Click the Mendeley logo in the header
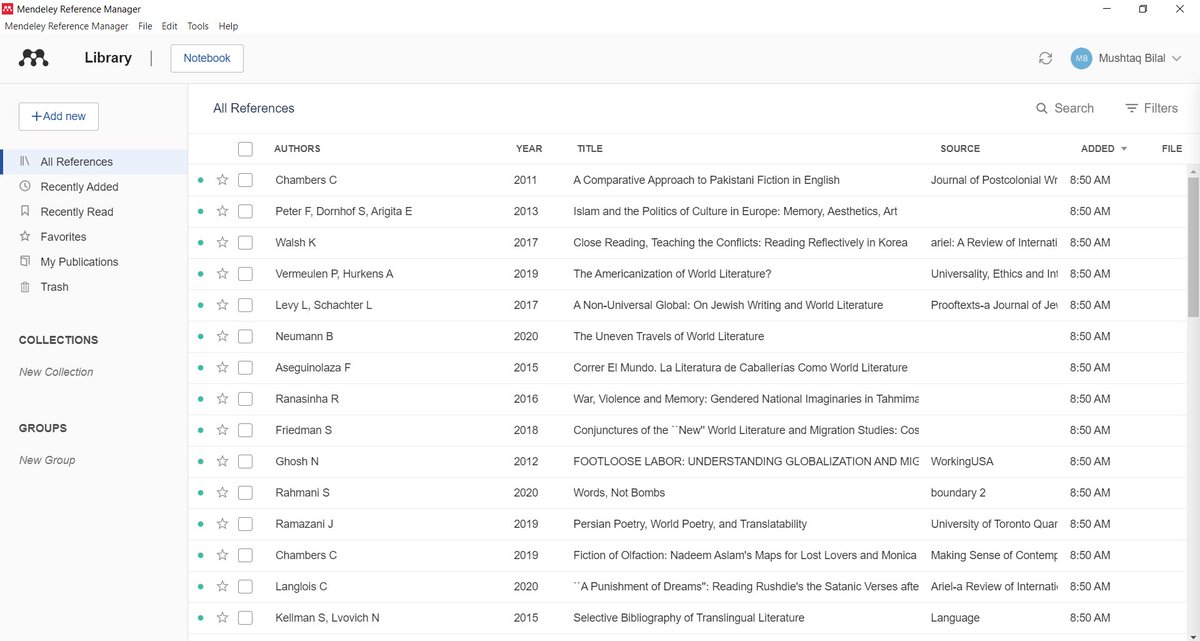 coord(34,58)
